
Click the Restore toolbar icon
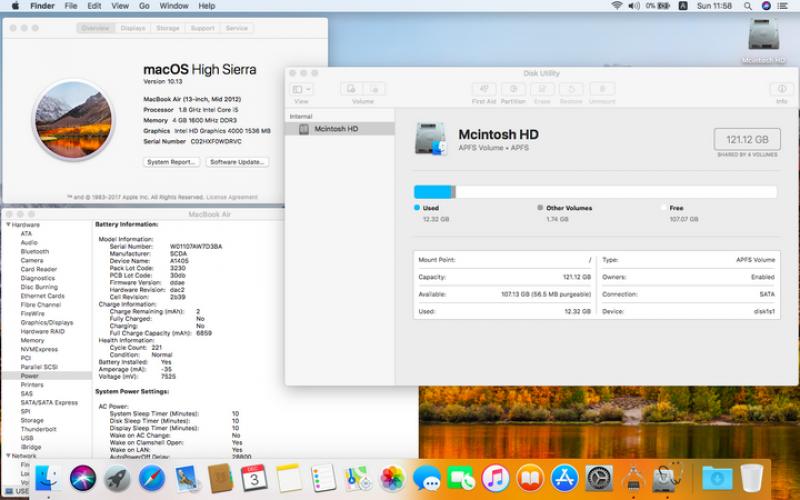coord(571,89)
